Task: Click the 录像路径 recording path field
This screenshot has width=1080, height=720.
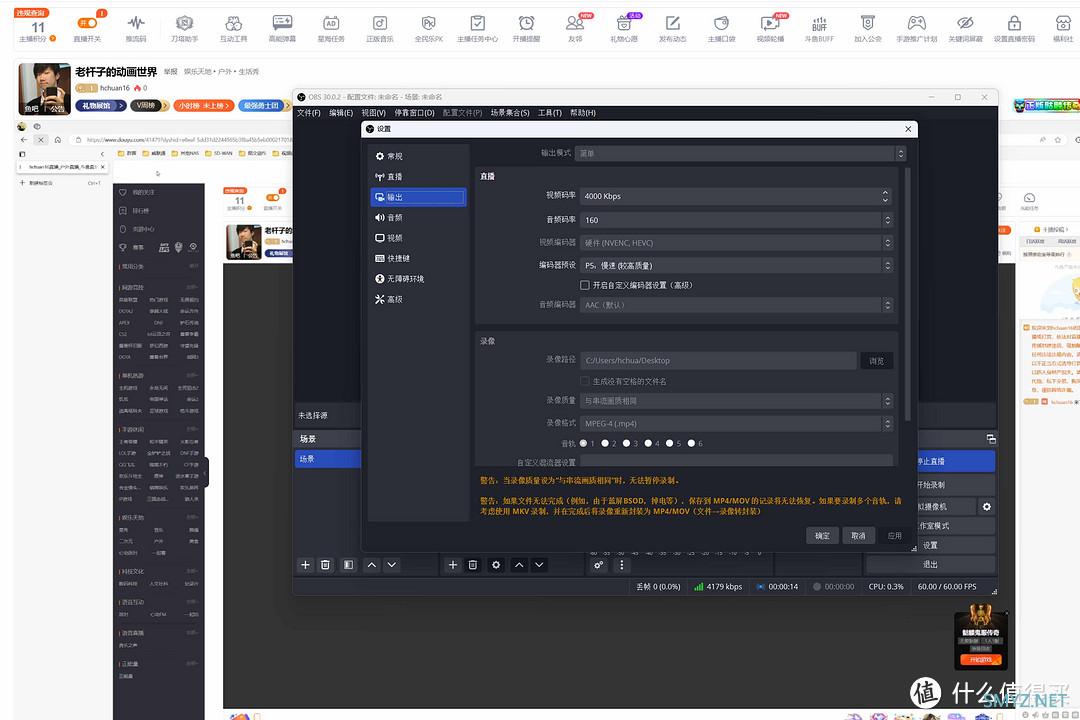Action: pos(718,360)
